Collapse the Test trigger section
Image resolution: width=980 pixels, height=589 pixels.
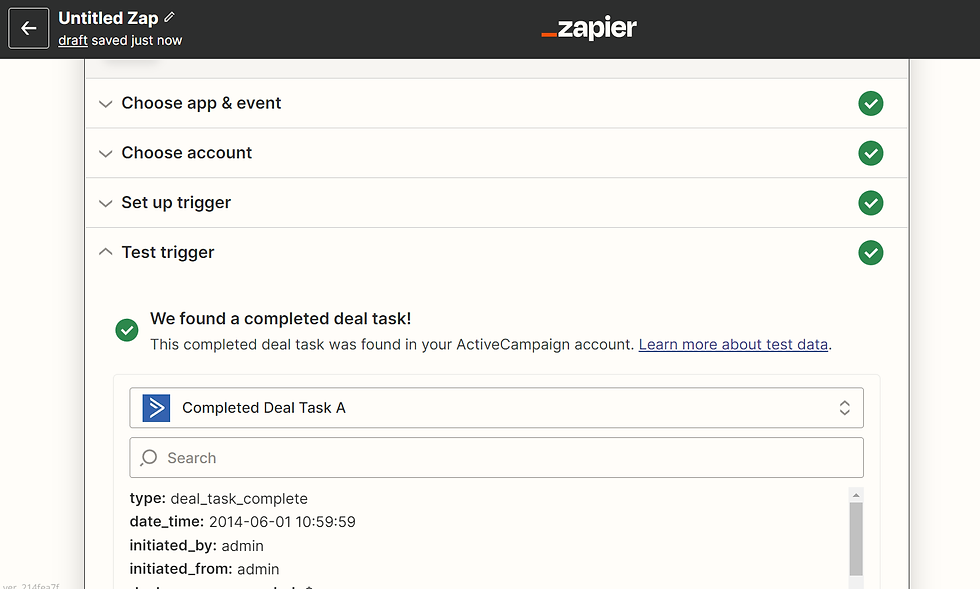[496, 253]
